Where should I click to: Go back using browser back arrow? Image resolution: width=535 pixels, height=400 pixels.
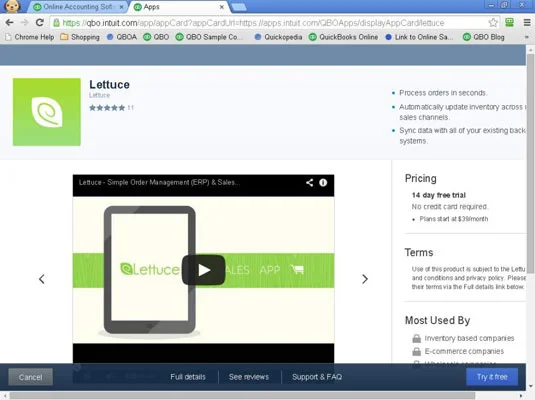pyautogui.click(x=9, y=23)
